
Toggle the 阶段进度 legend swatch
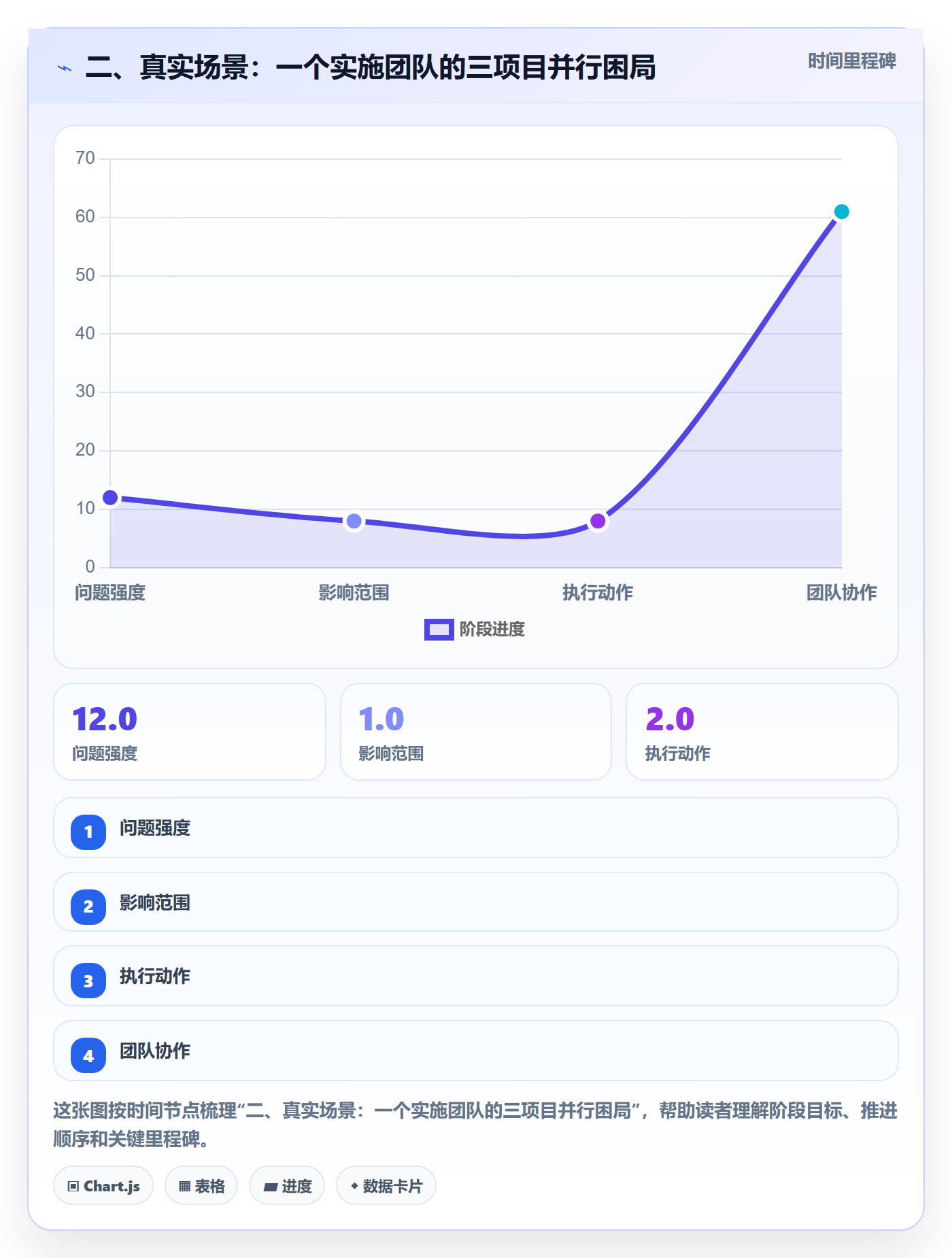[x=439, y=630]
